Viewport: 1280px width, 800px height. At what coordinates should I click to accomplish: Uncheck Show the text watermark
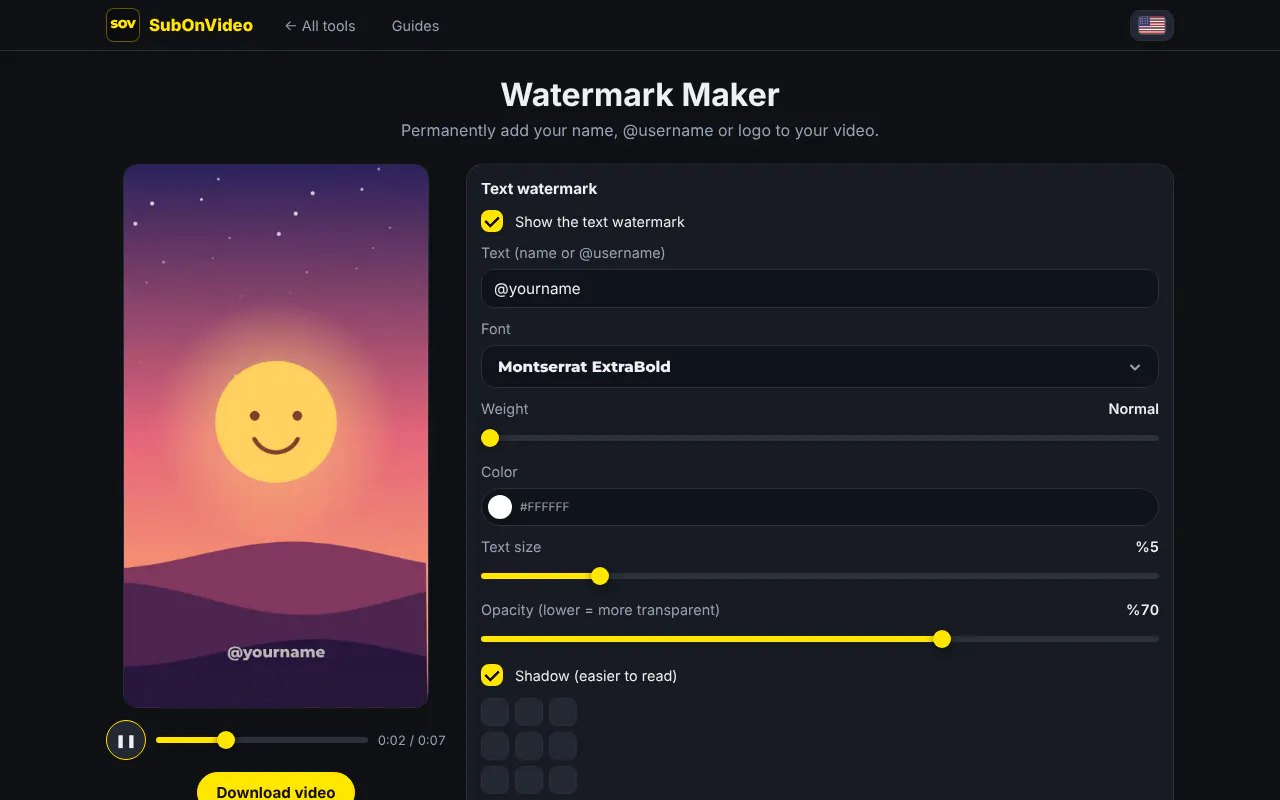click(492, 221)
